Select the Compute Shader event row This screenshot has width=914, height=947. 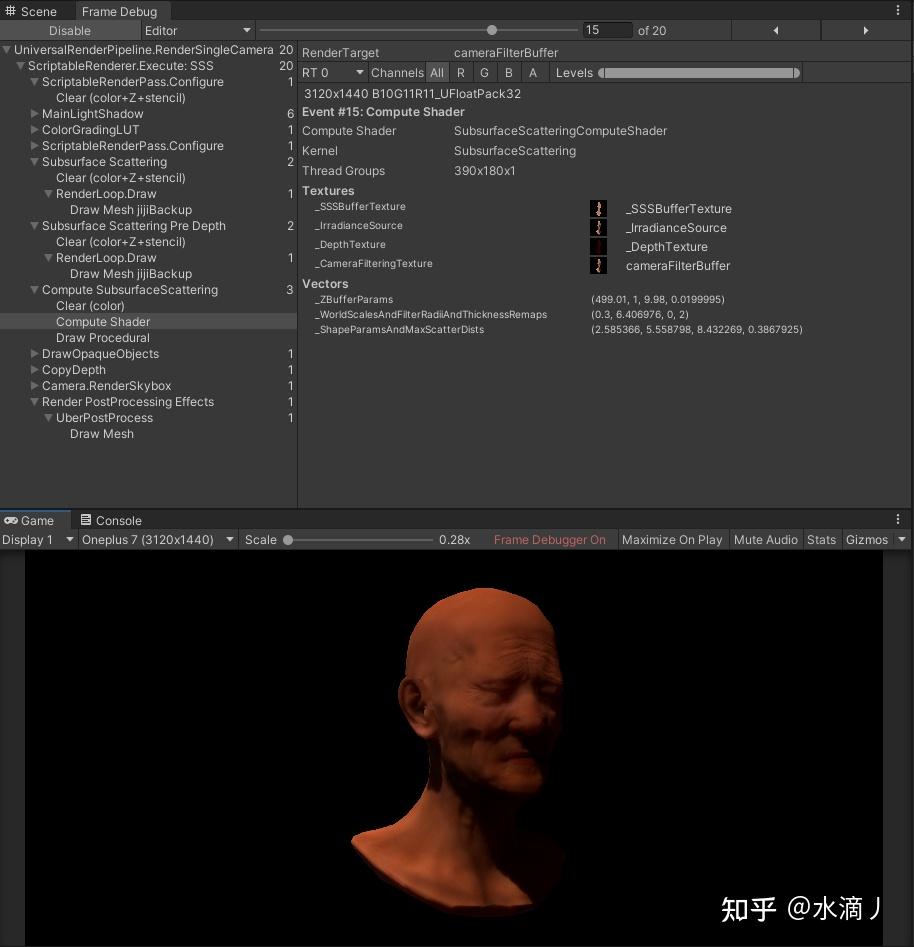[x=148, y=321]
